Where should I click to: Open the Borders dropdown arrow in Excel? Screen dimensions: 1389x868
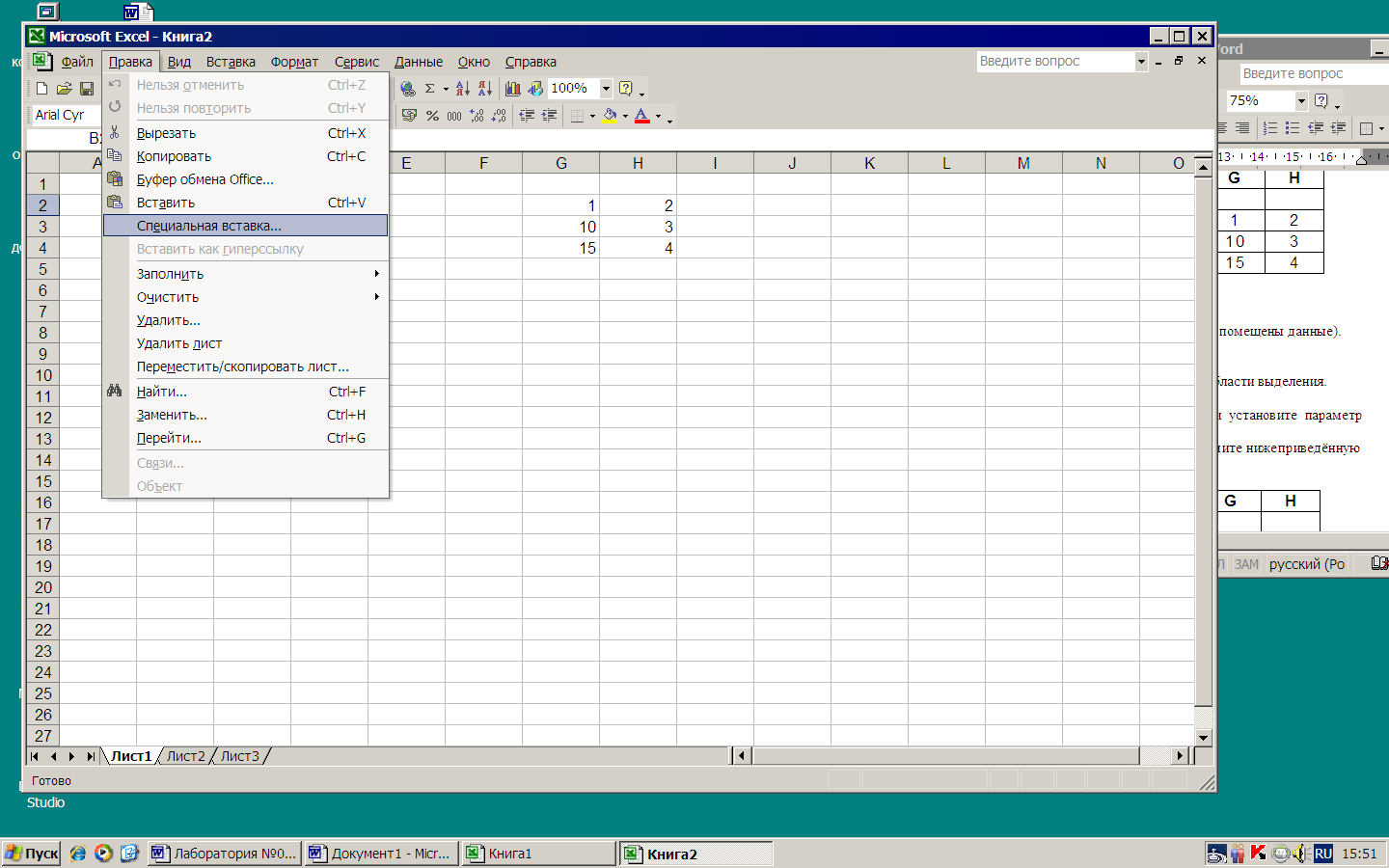[x=592, y=116]
